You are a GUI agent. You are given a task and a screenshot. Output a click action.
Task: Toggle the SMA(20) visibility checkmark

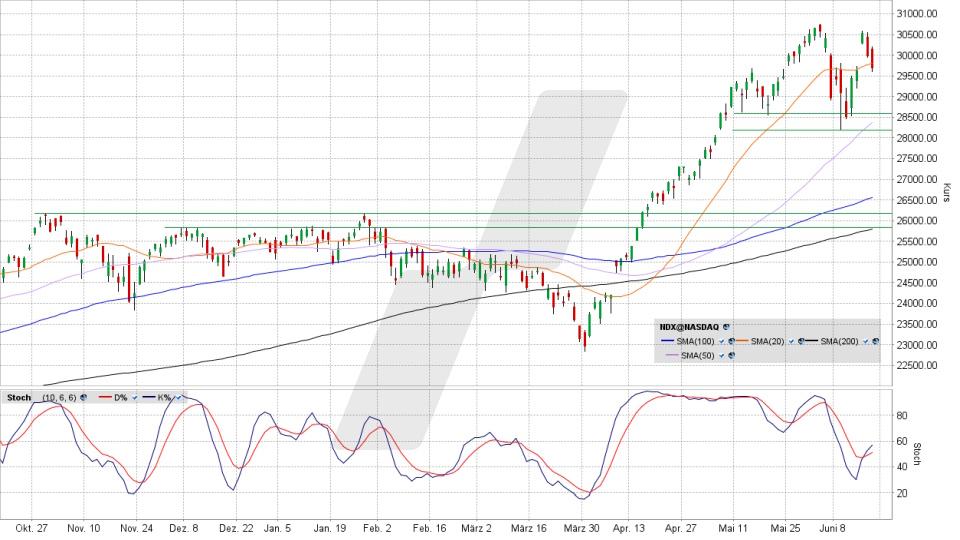[x=792, y=341]
